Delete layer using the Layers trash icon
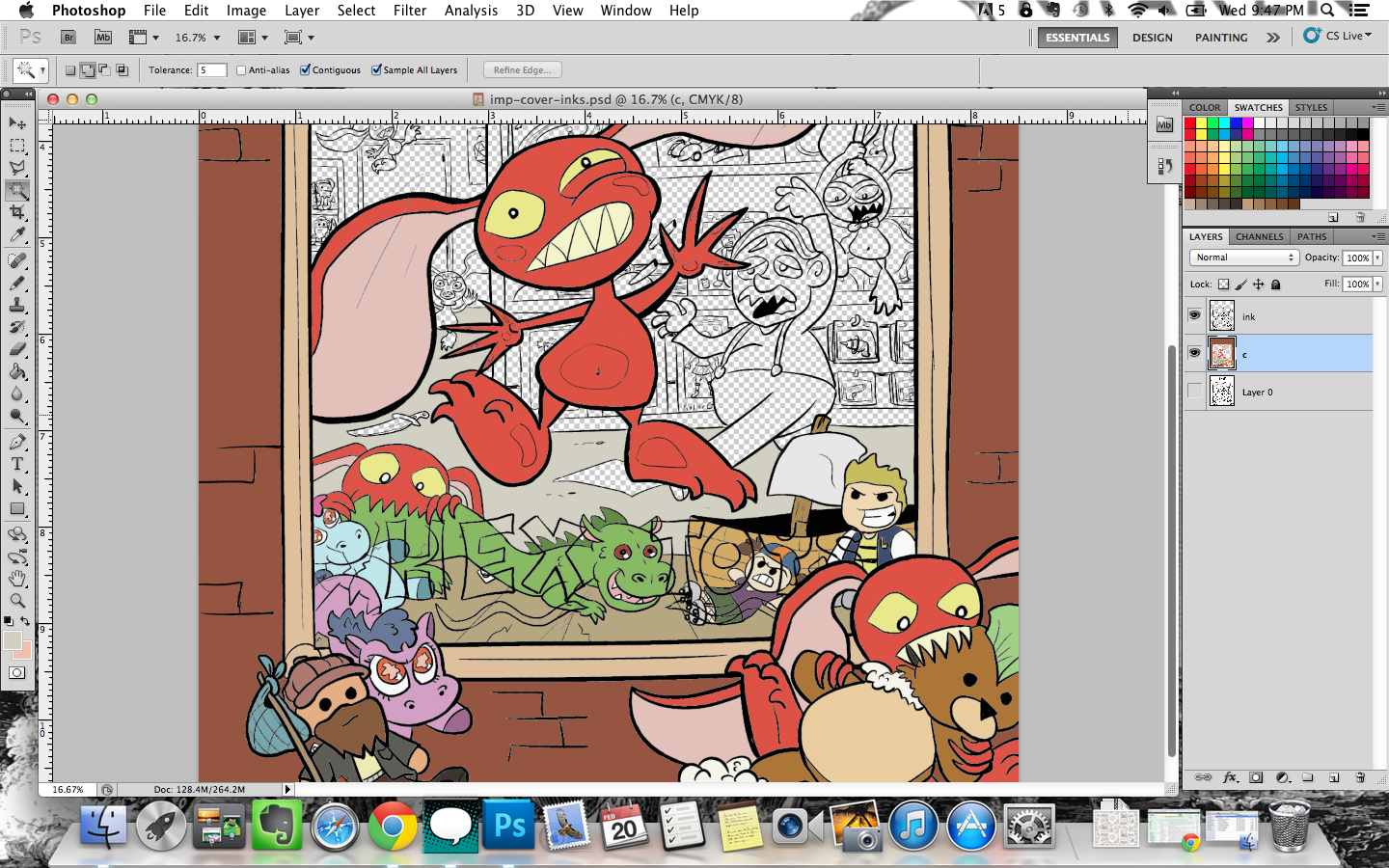1389x868 pixels. point(1360,777)
